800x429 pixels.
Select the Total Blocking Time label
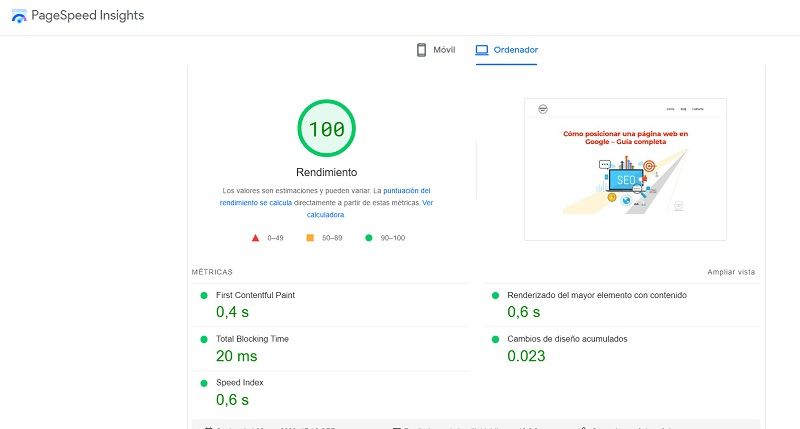pyautogui.click(x=253, y=339)
